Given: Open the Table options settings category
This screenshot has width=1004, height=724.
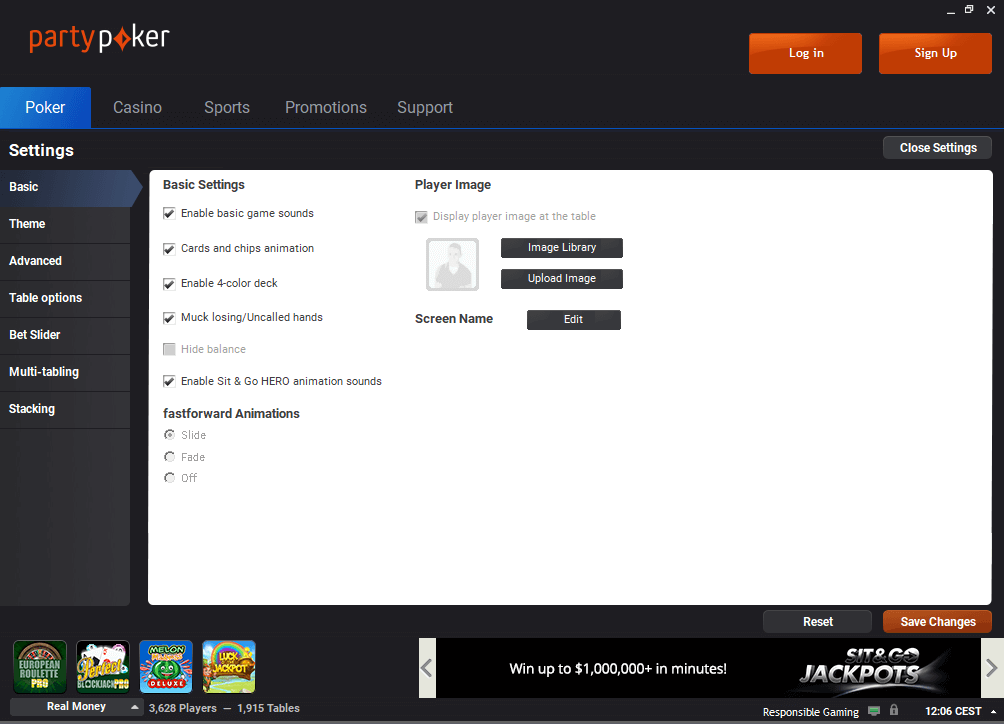Looking at the screenshot, I should 65,298.
